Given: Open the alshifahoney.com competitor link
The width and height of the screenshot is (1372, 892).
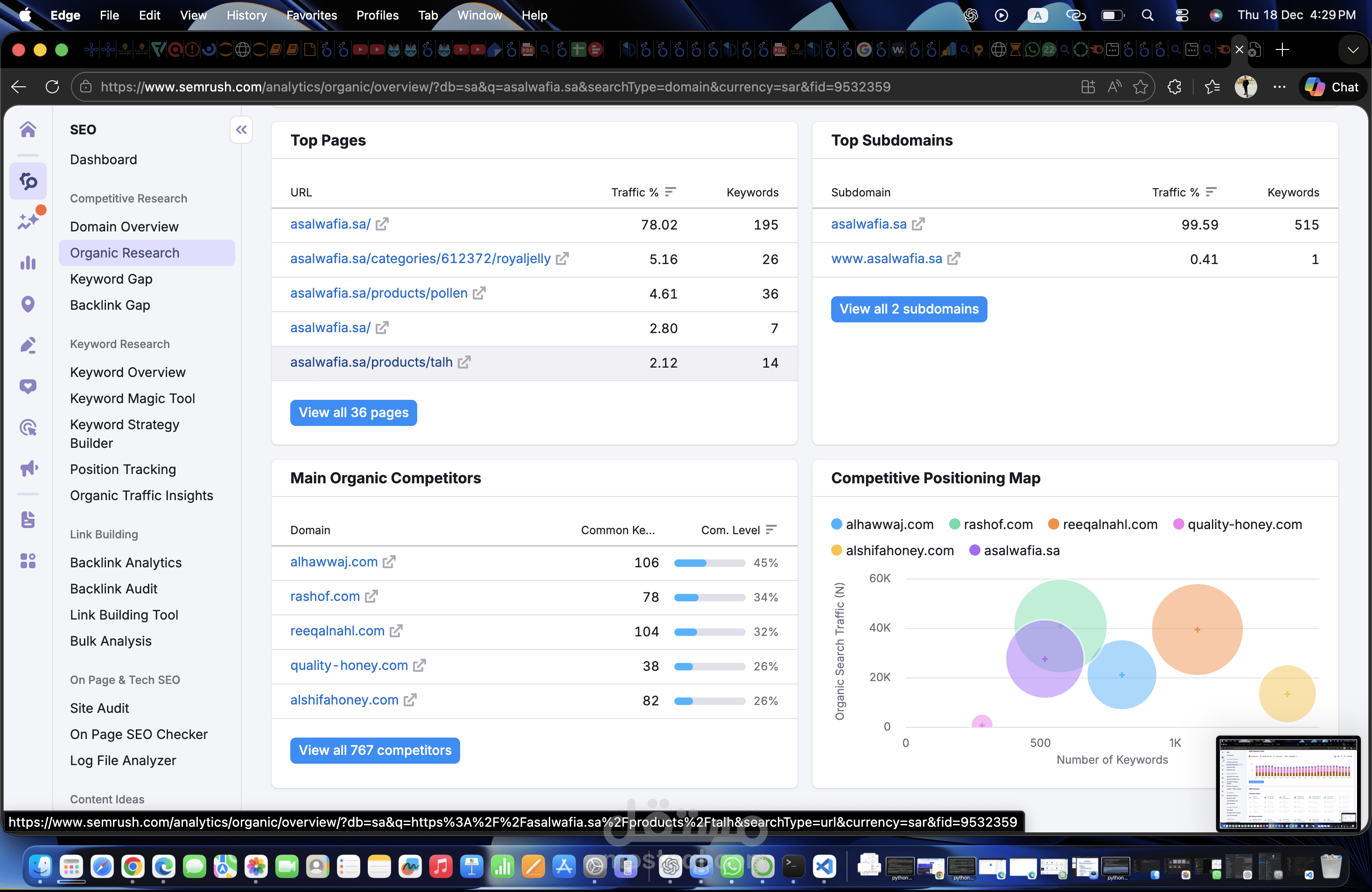Looking at the screenshot, I should pyautogui.click(x=344, y=699).
